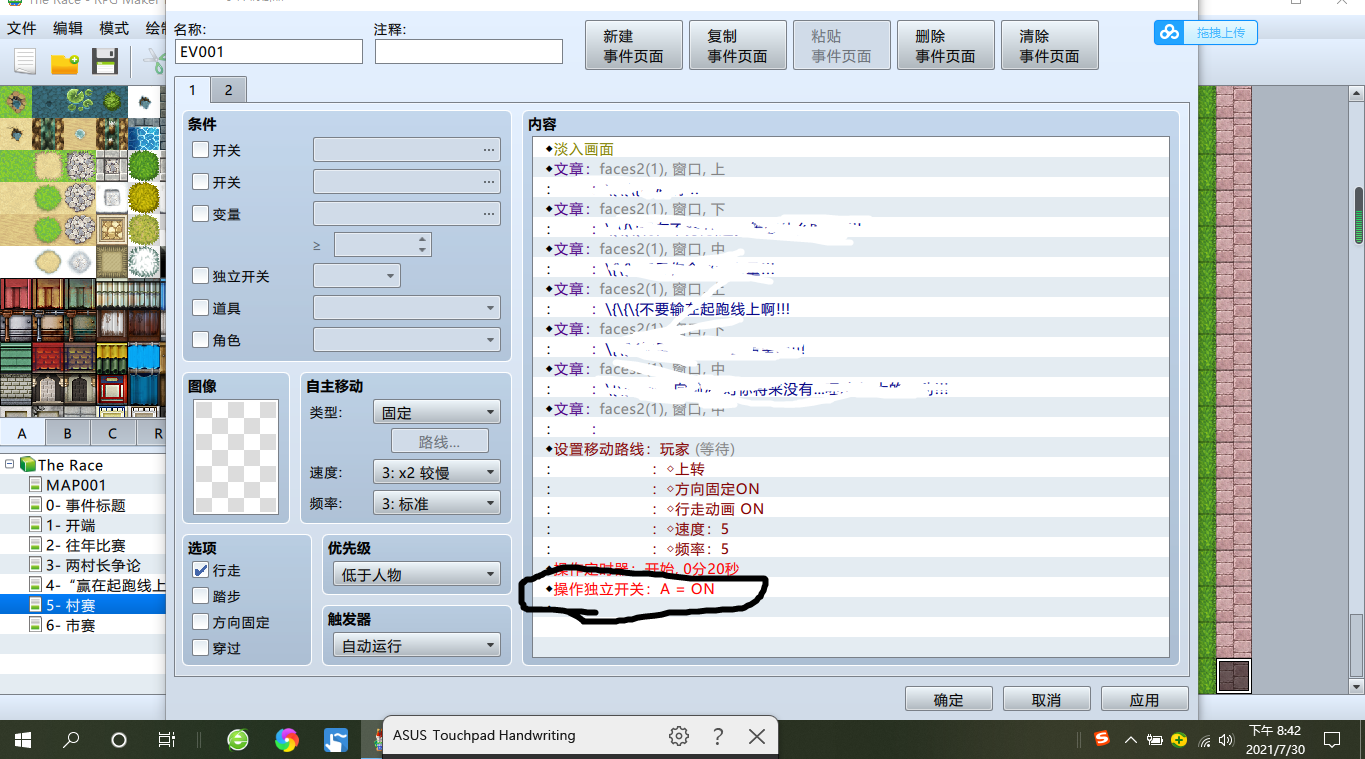Open the 文件 menu
The height and width of the screenshot is (759, 1365).
[21, 28]
